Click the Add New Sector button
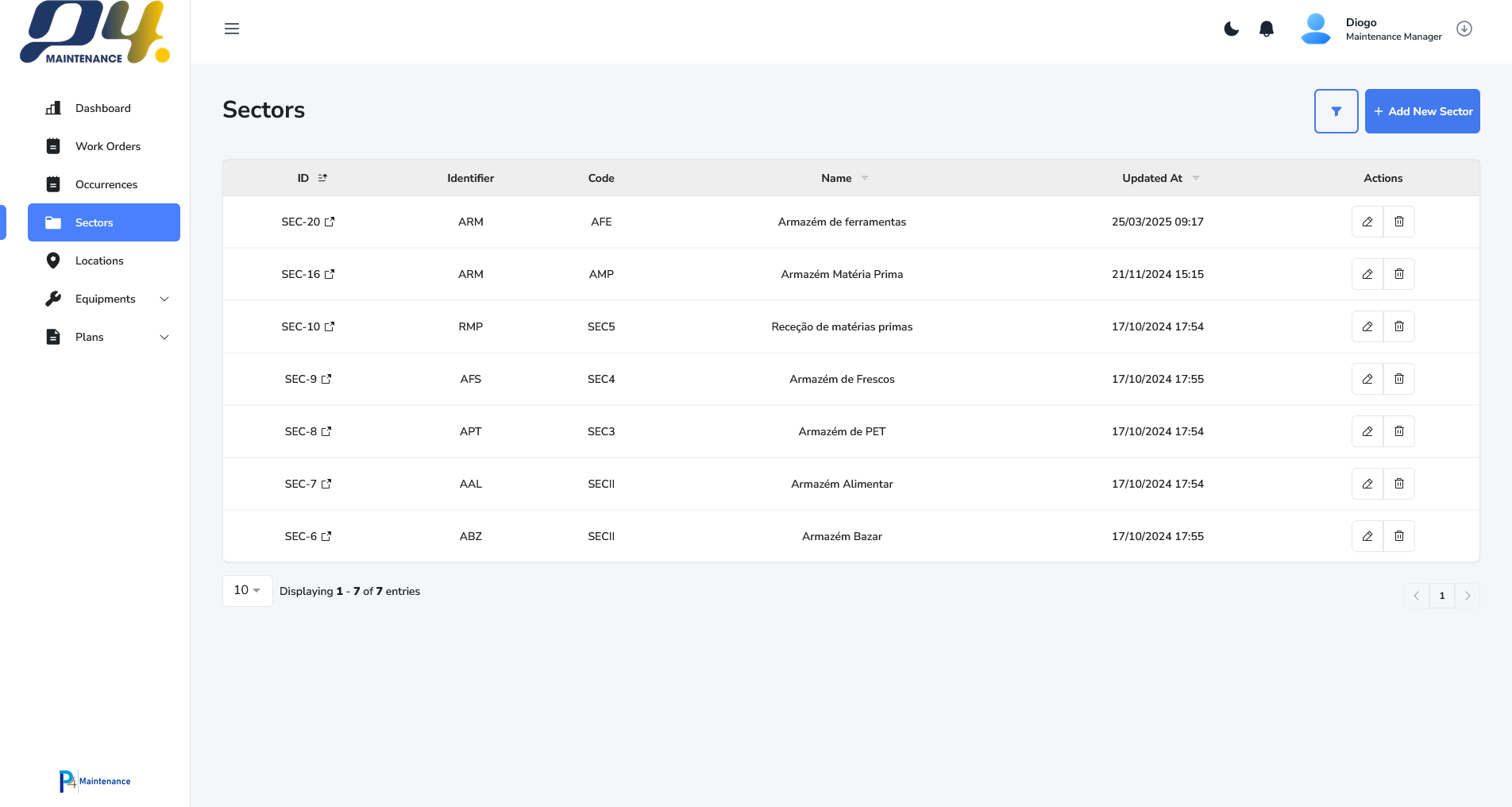This screenshot has width=1512, height=807. pos(1421,112)
